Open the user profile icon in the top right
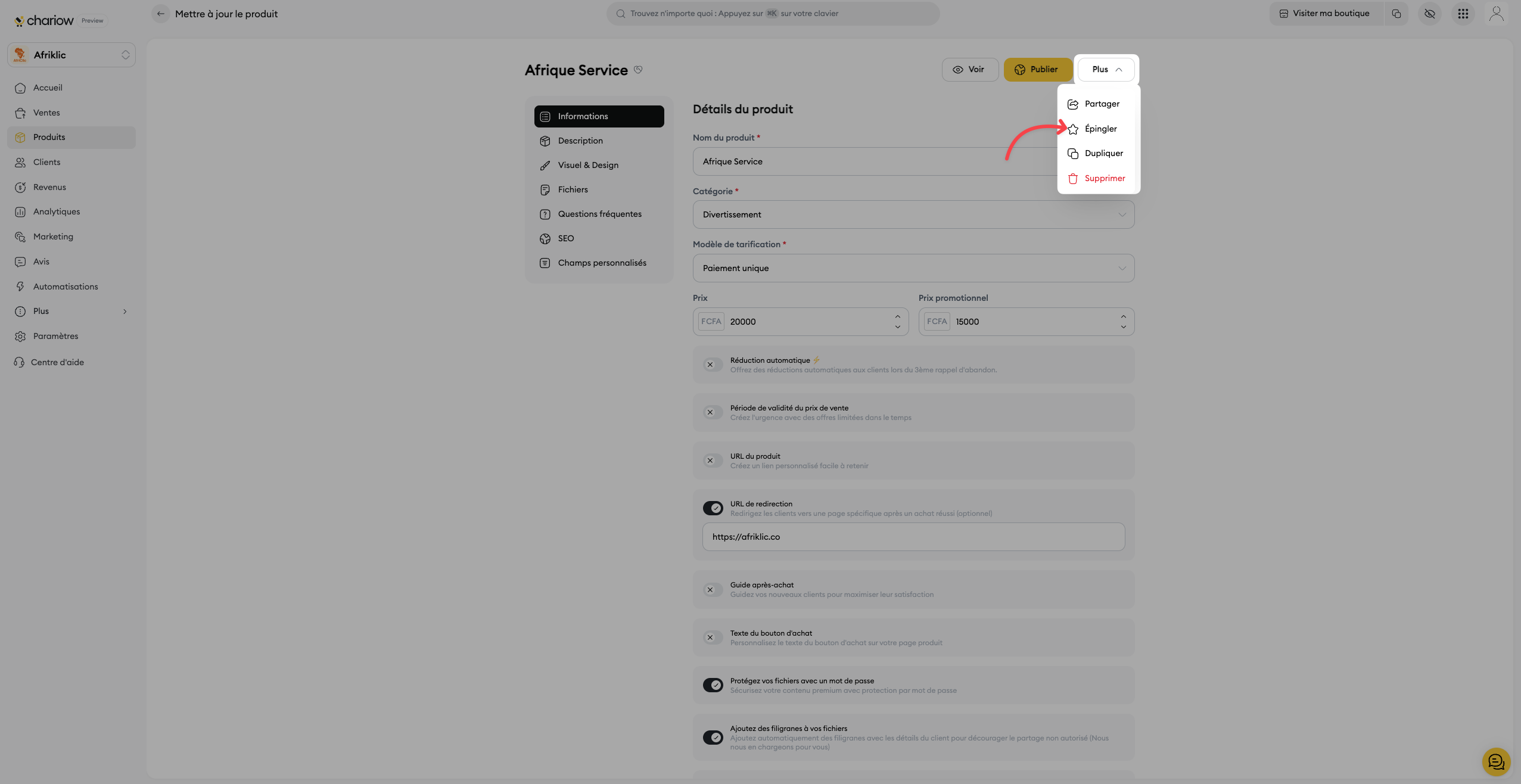 [x=1496, y=14]
